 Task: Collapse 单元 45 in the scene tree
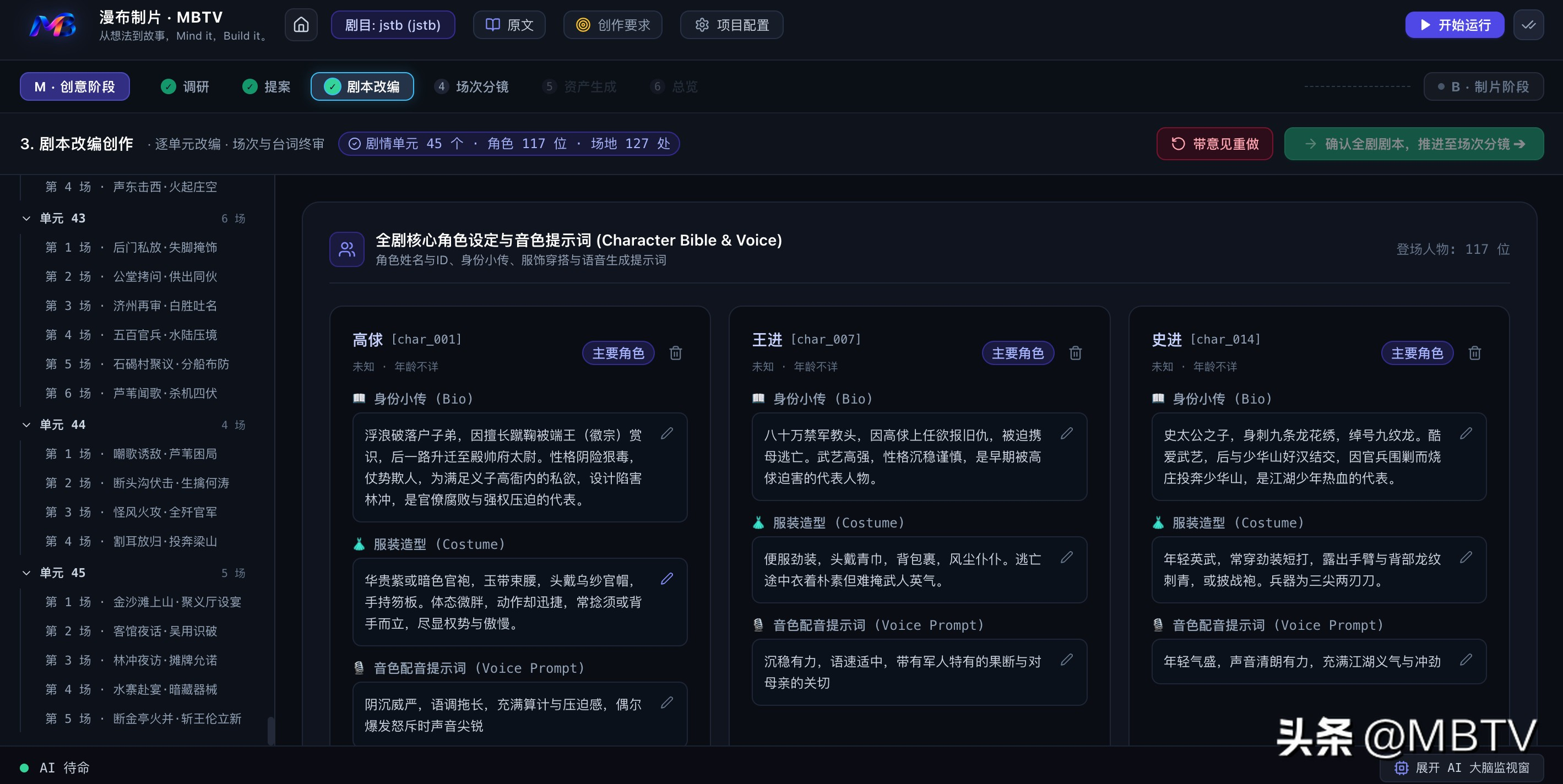tap(26, 573)
